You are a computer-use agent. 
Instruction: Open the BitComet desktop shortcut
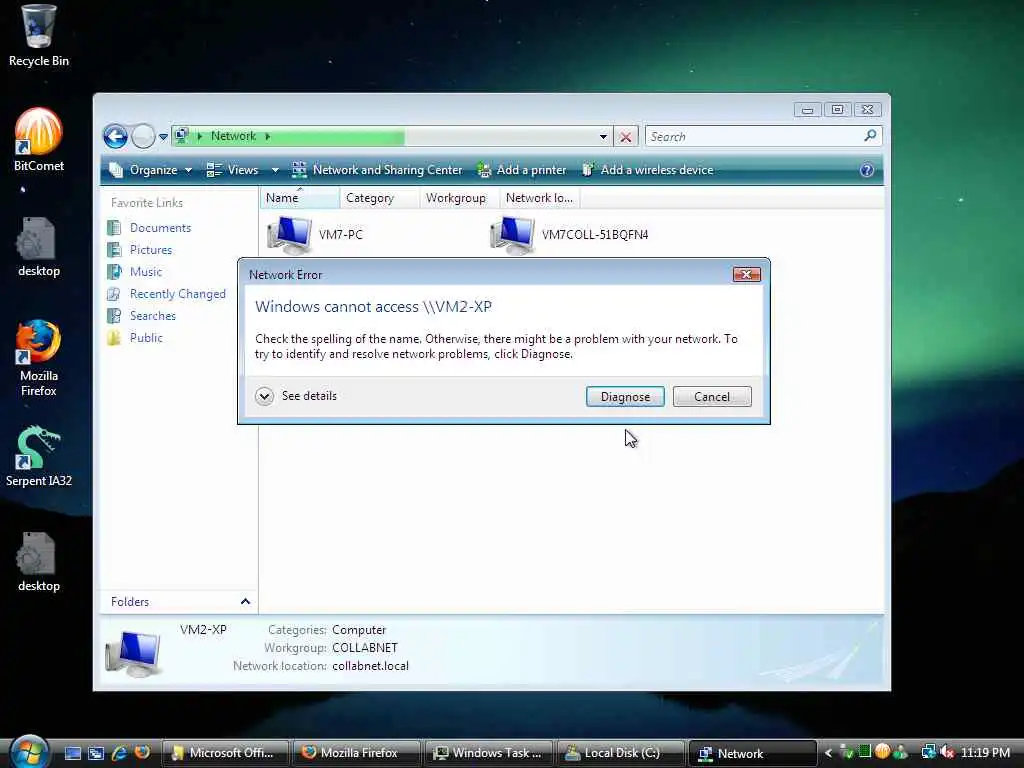pos(39,140)
